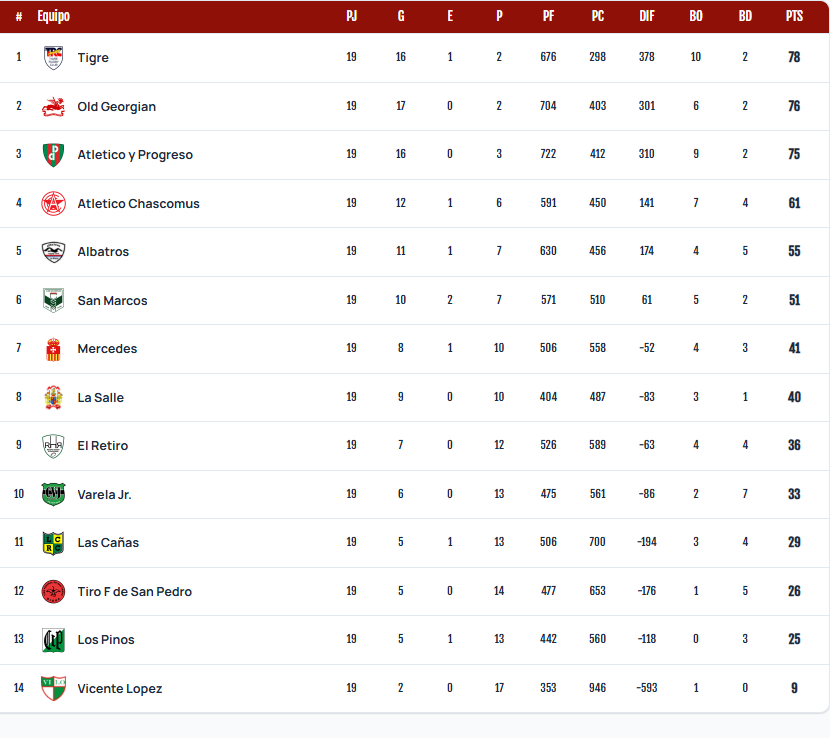This screenshot has width=830, height=738.
Task: Sort by the DIF column header
Action: coord(647,16)
